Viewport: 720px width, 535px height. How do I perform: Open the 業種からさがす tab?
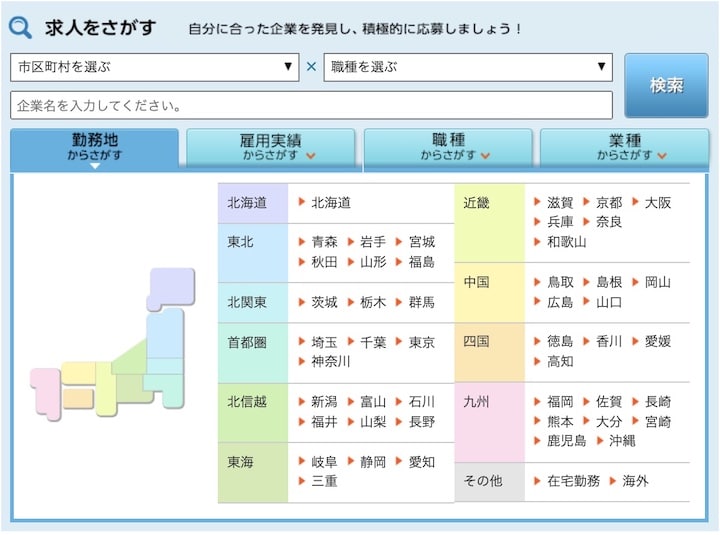(x=625, y=147)
